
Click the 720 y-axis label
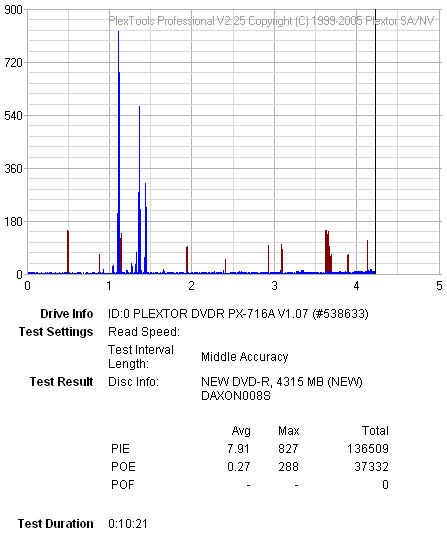(13, 63)
